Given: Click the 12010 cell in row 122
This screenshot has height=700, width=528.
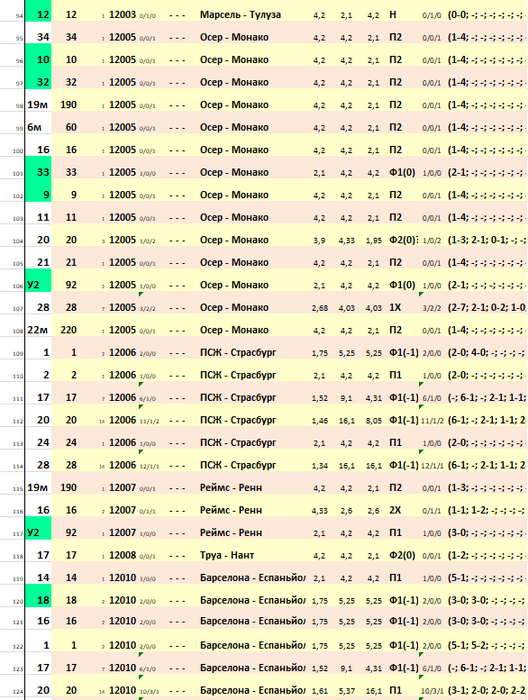Looking at the screenshot, I should tap(122, 645).
